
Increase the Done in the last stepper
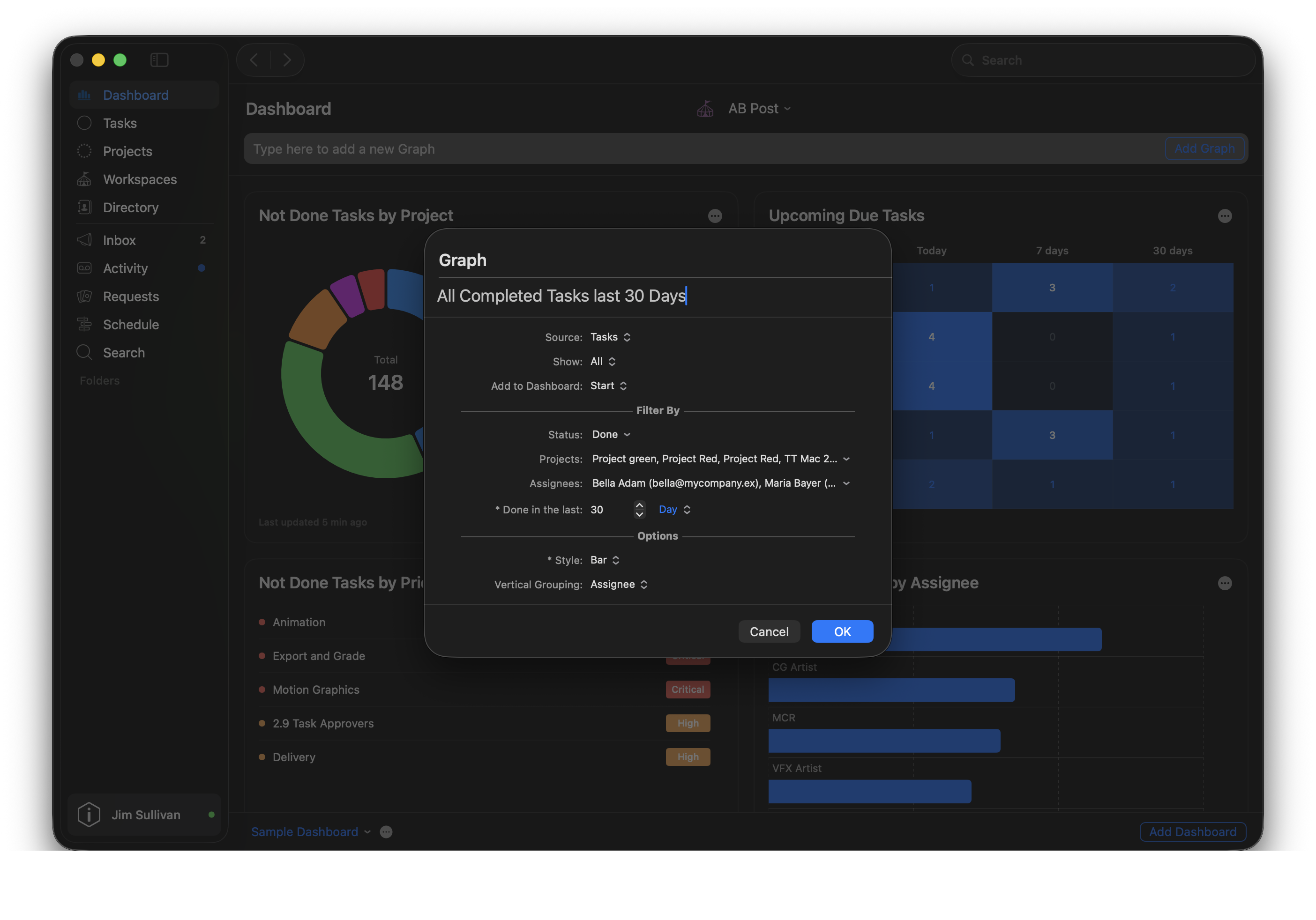pyautogui.click(x=639, y=505)
